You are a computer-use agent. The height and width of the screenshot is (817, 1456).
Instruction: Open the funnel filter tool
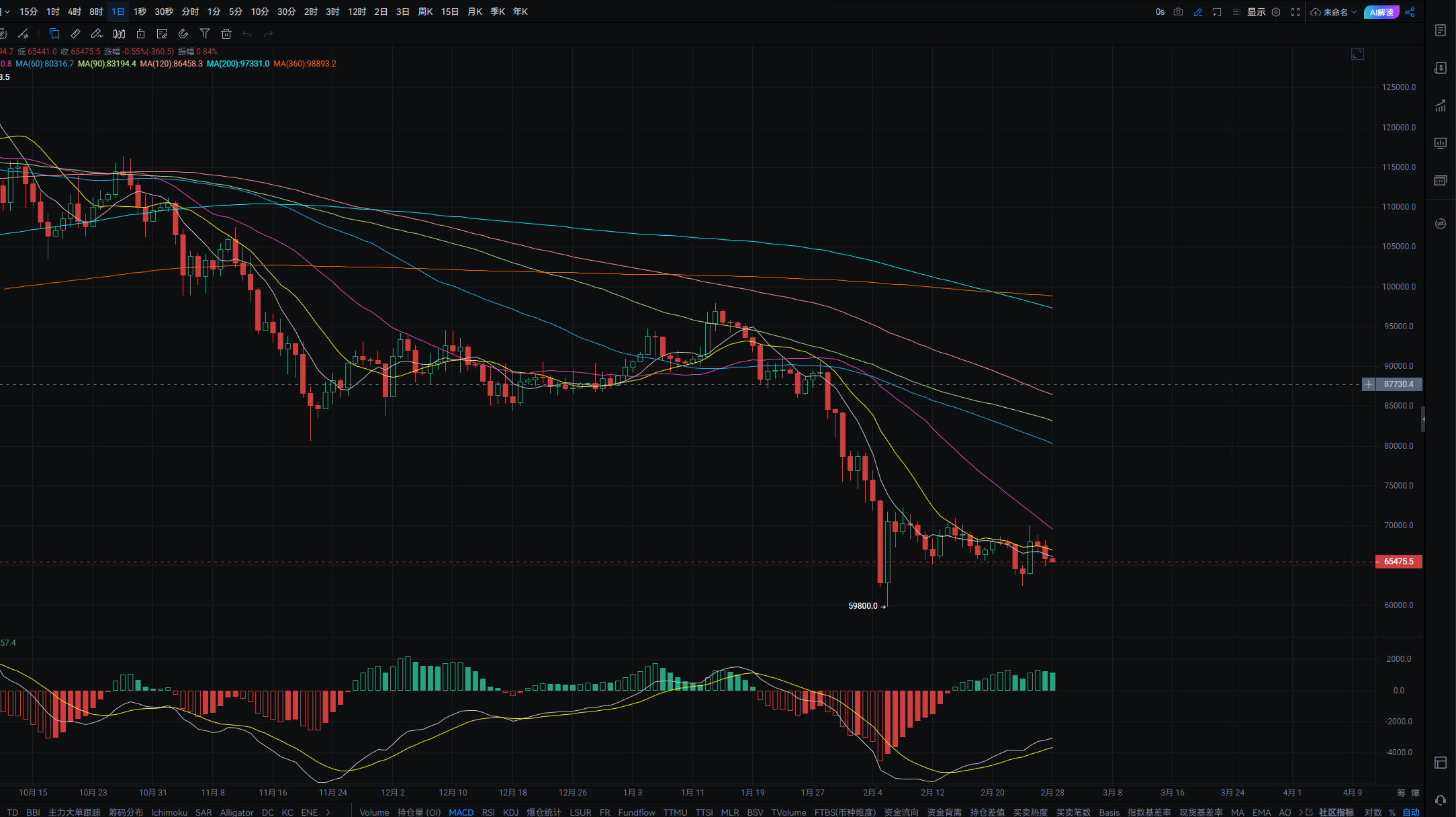(205, 34)
